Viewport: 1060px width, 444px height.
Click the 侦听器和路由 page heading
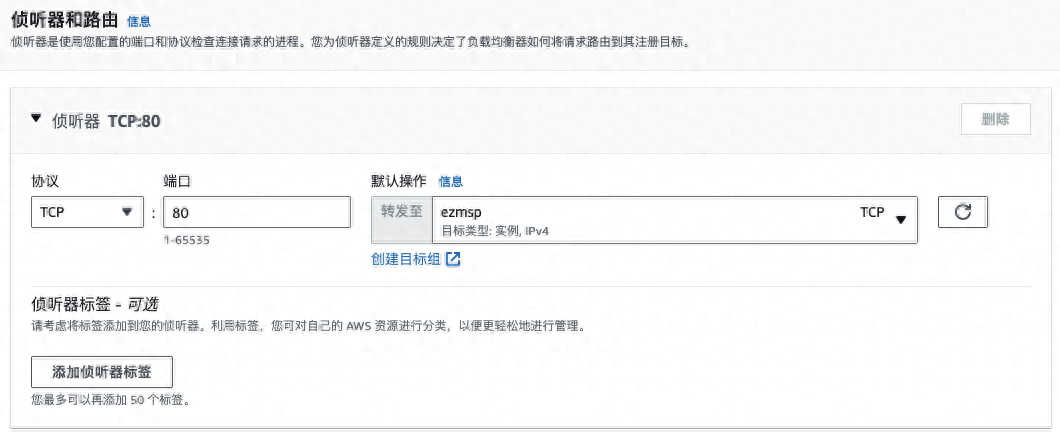click(x=64, y=19)
